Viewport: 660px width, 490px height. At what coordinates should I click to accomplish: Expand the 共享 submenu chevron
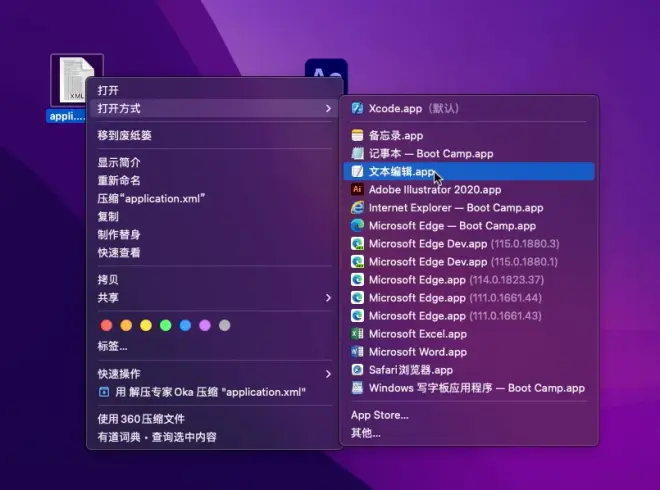coord(328,298)
